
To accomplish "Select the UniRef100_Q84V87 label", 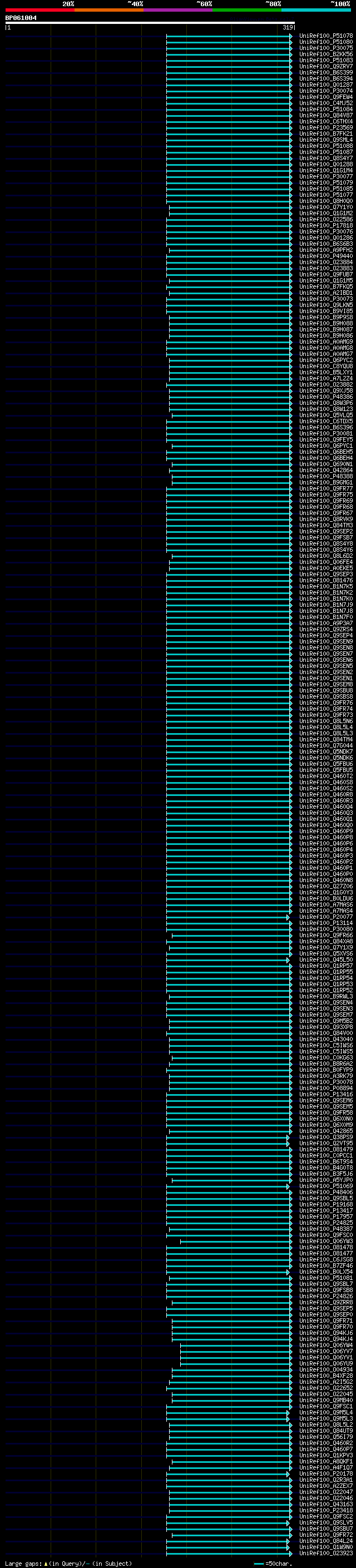I will click(x=326, y=115).
